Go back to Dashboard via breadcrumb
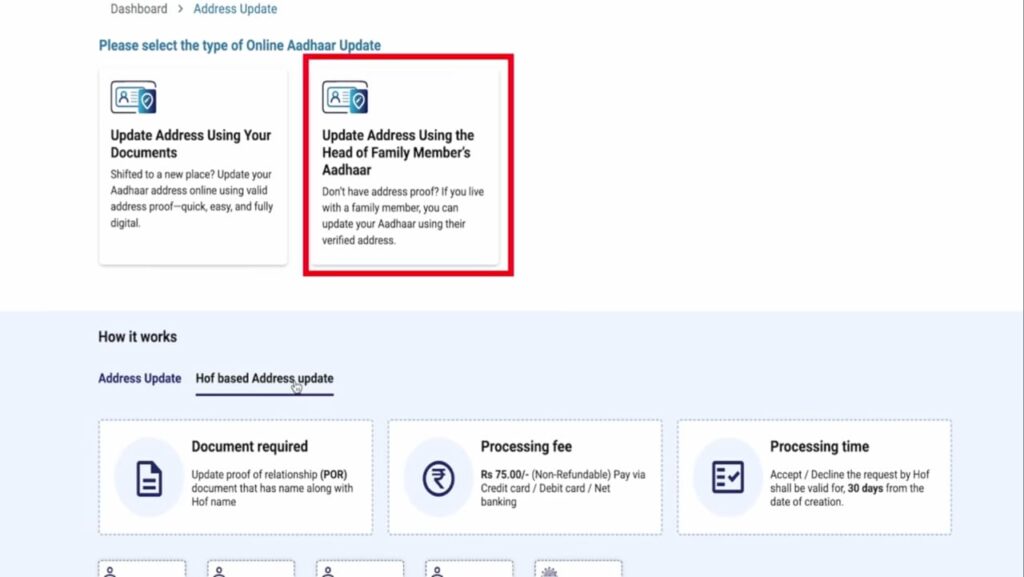Screen dimensions: 1024x577 point(138,9)
